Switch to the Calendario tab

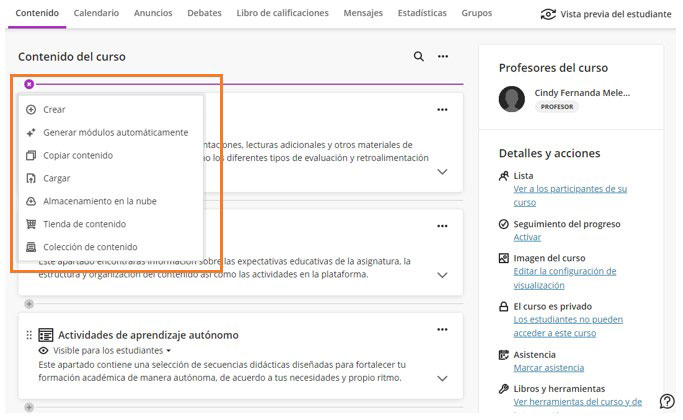point(96,13)
